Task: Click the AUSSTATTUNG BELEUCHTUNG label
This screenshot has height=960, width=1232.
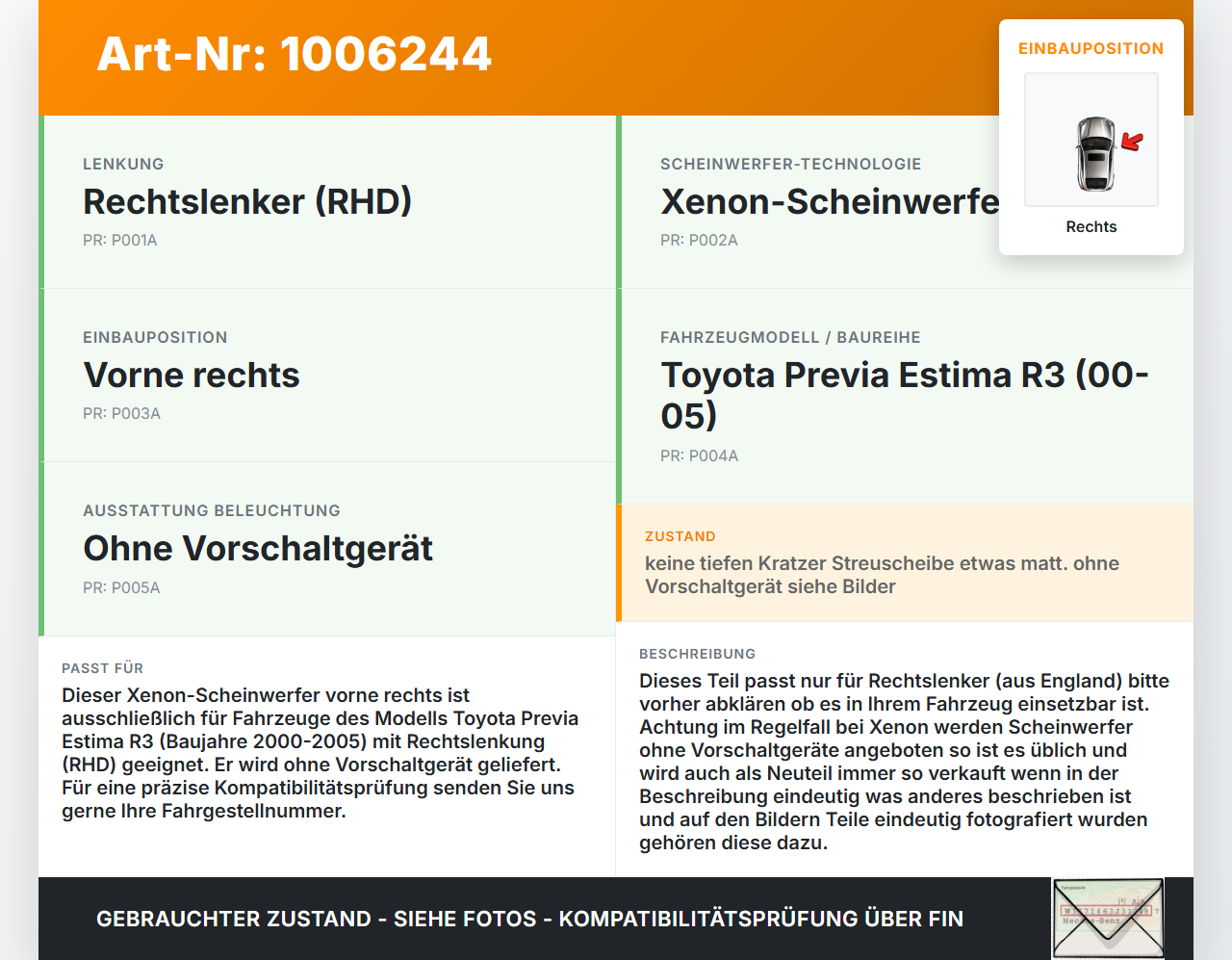Action: (x=212, y=510)
